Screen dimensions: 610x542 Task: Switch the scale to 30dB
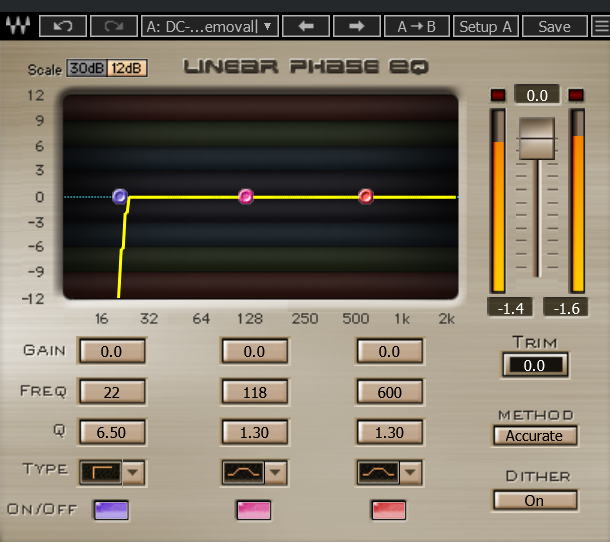click(87, 68)
